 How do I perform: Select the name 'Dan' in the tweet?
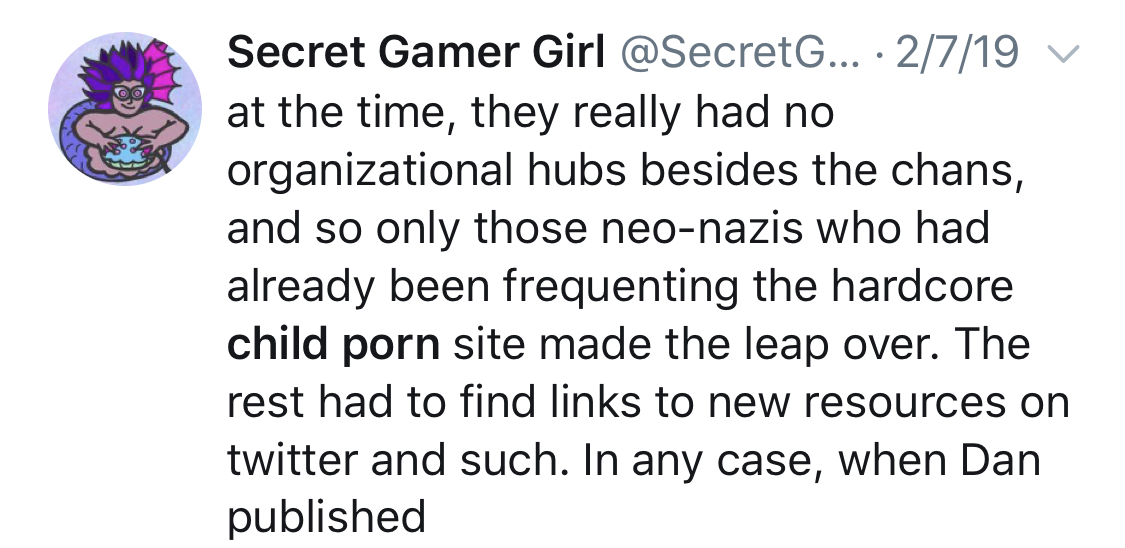click(x=1000, y=459)
